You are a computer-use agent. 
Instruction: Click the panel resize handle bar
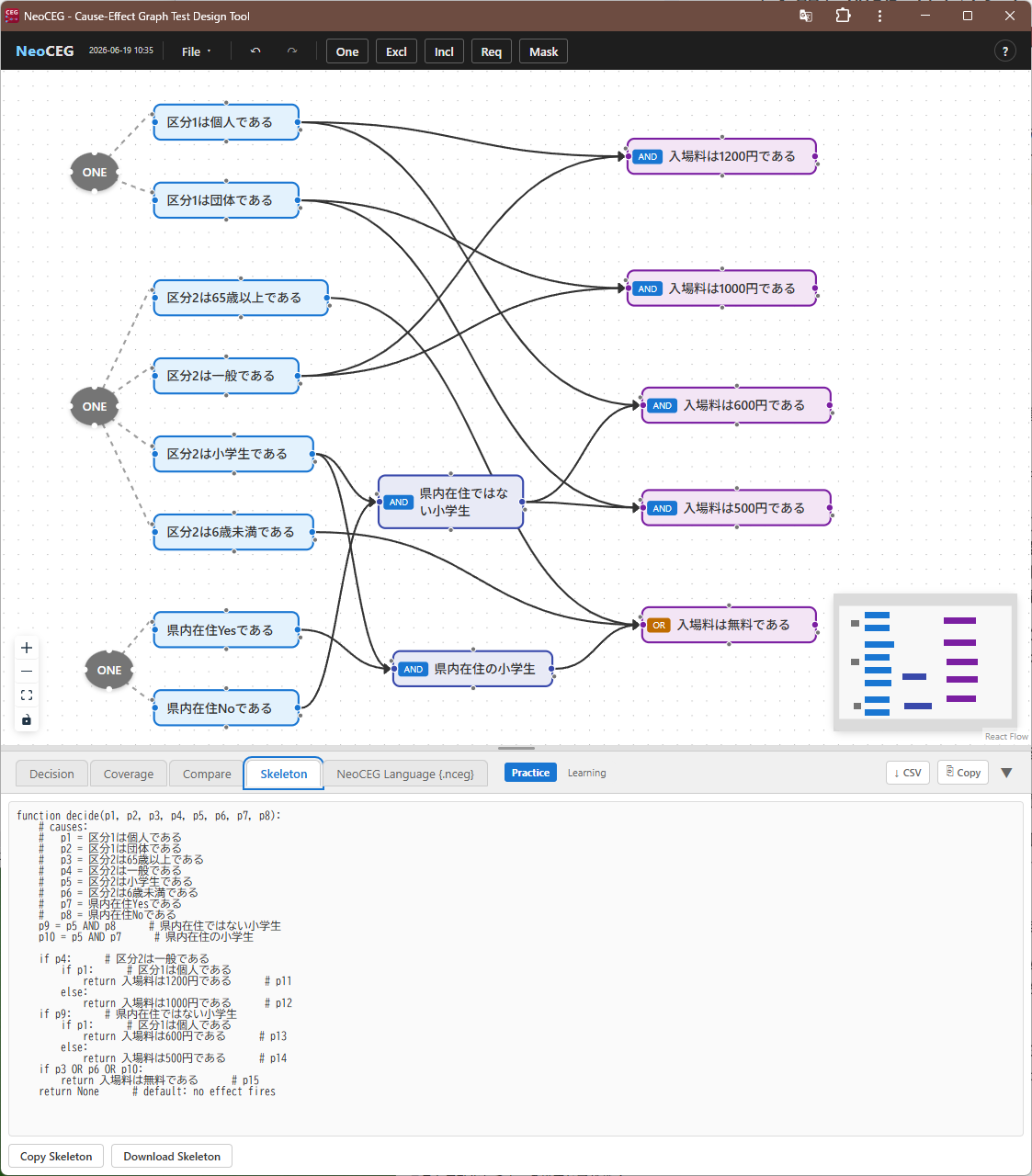[516, 748]
